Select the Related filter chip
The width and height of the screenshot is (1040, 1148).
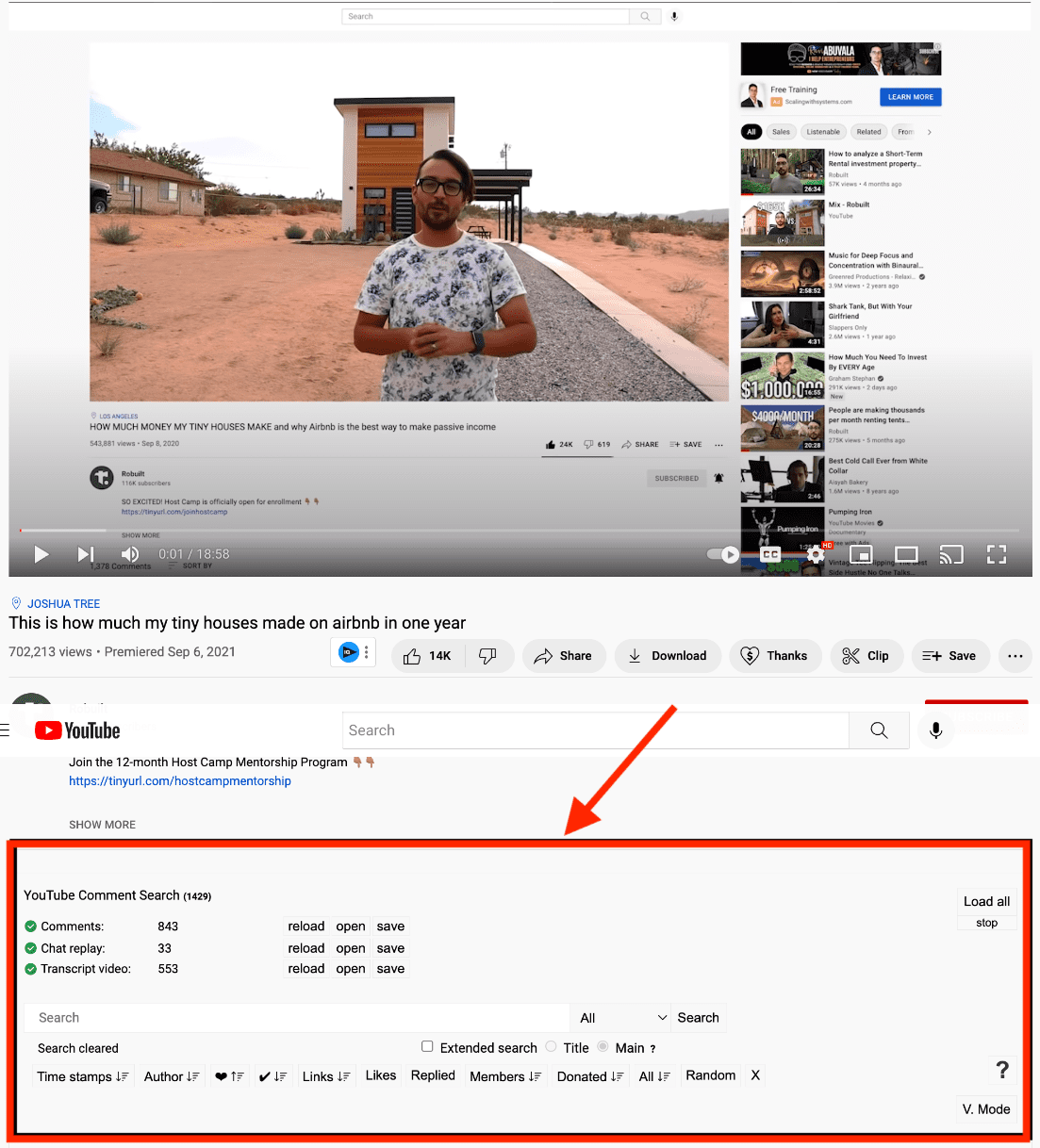(868, 132)
